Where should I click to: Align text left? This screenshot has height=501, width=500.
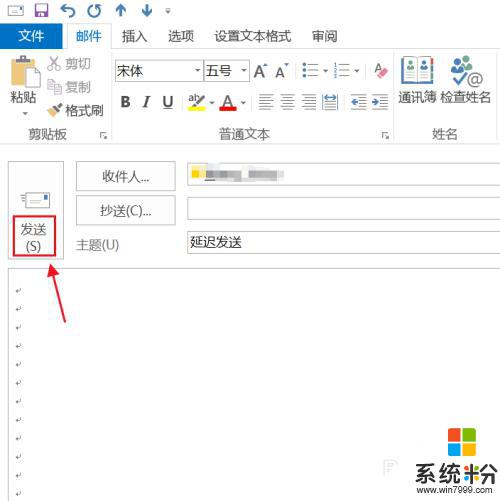(x=266, y=102)
